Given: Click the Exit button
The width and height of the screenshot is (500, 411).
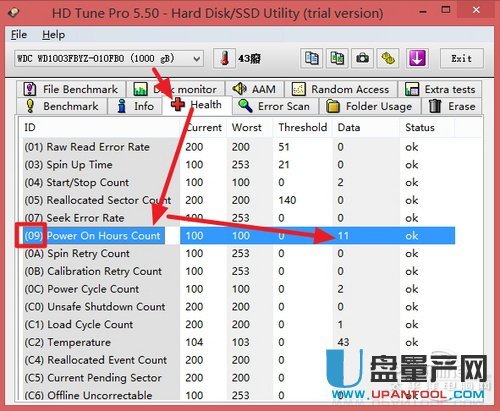Looking at the screenshot, I should click(x=462, y=59).
